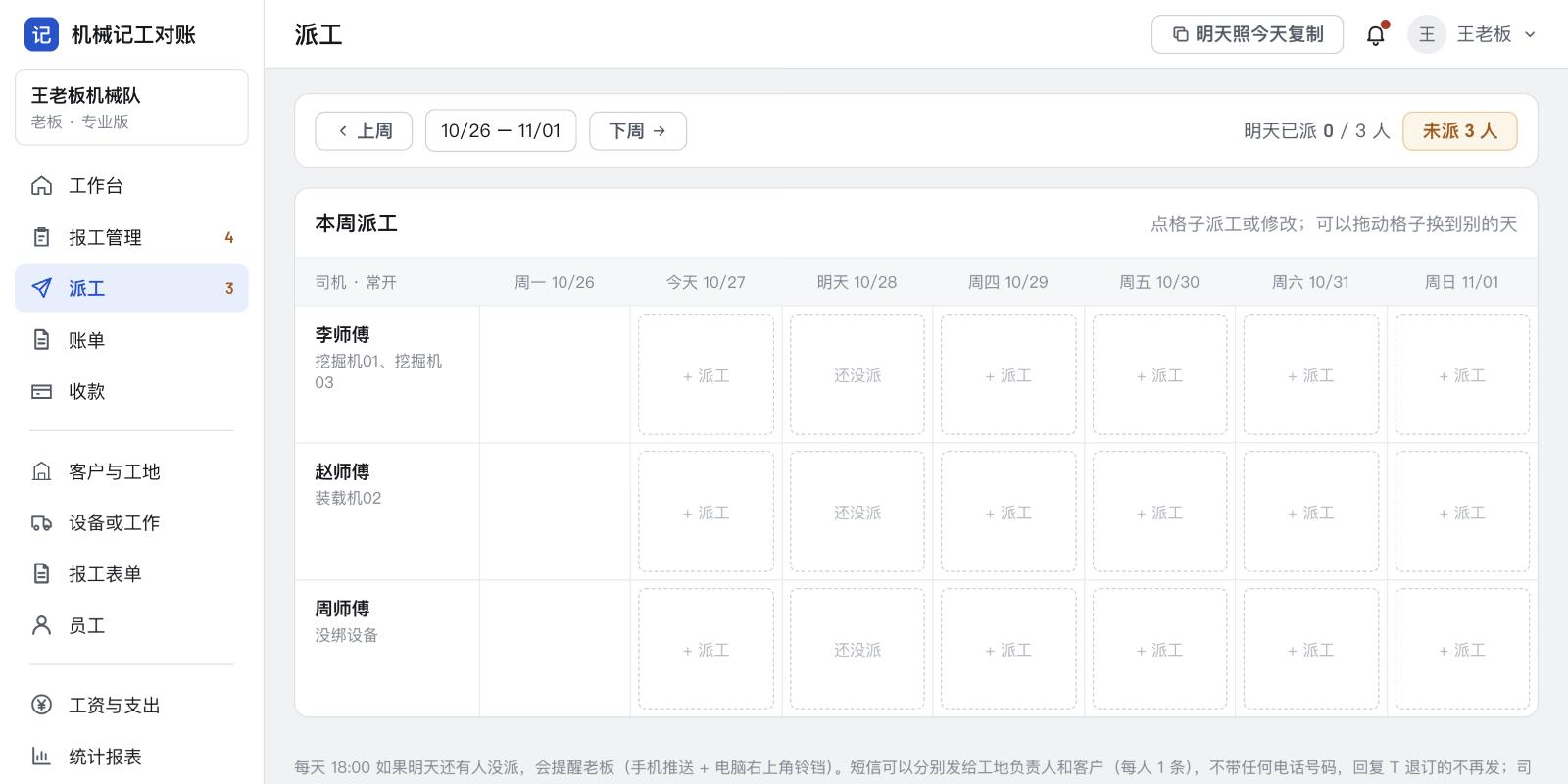Click the 工资与支出 yuan icon
This screenshot has width=1568, height=784.
click(x=41, y=705)
